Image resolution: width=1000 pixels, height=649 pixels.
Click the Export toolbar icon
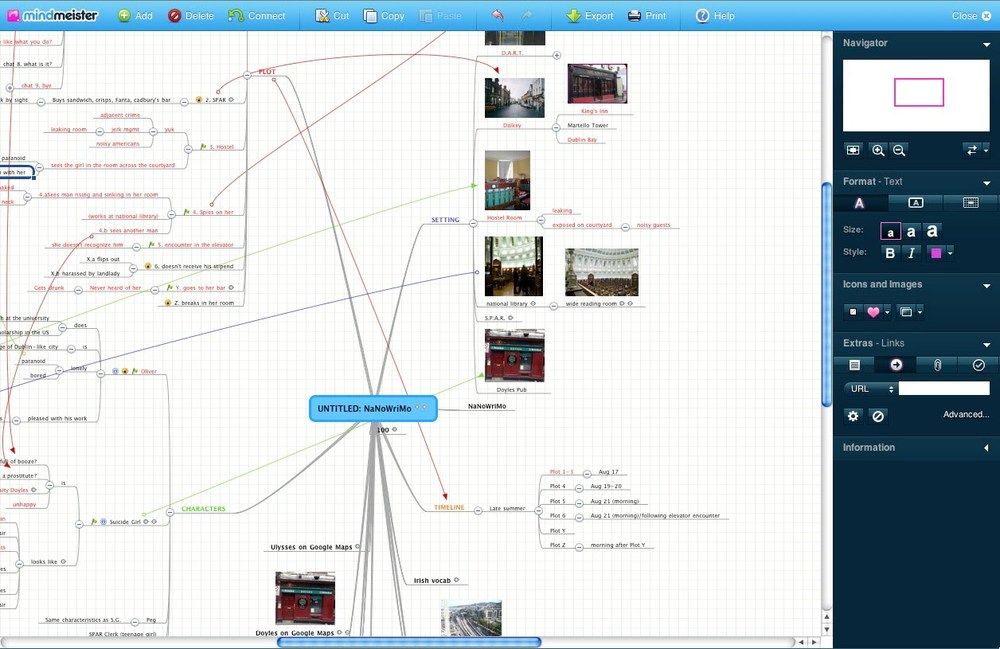(574, 16)
